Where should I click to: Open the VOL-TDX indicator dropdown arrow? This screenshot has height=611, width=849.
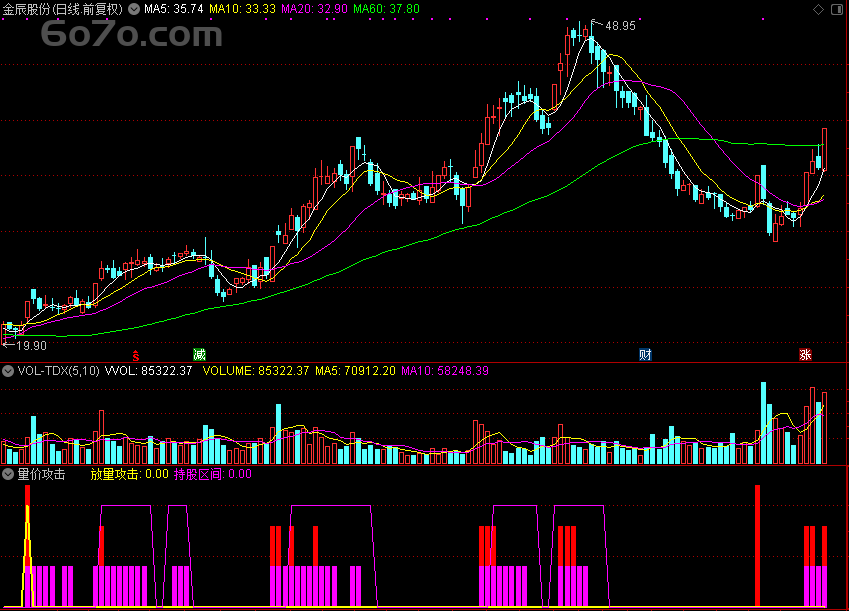click(8, 371)
